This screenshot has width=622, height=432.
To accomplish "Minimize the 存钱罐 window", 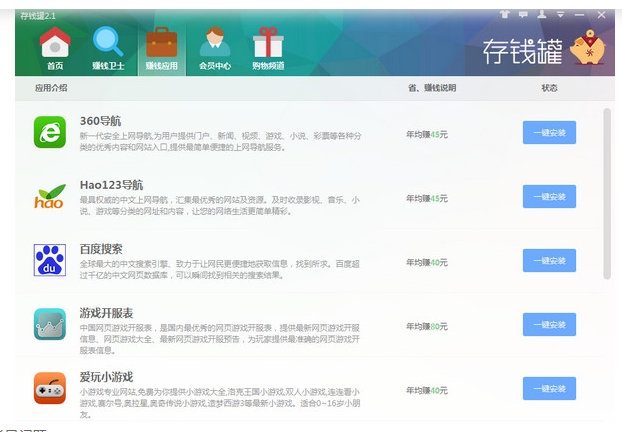I will [580, 15].
